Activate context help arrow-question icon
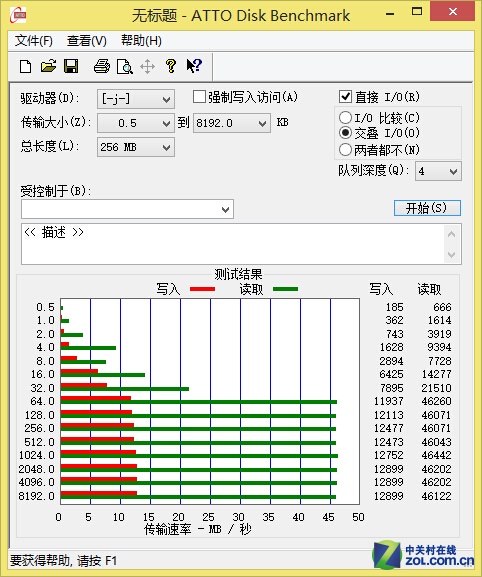482x577 pixels. click(194, 66)
